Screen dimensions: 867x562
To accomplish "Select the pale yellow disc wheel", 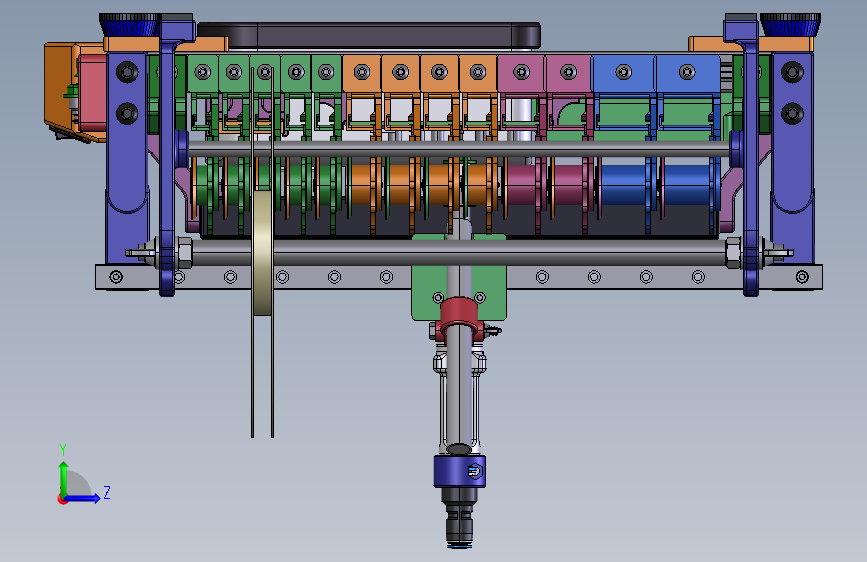I will coord(263,253).
